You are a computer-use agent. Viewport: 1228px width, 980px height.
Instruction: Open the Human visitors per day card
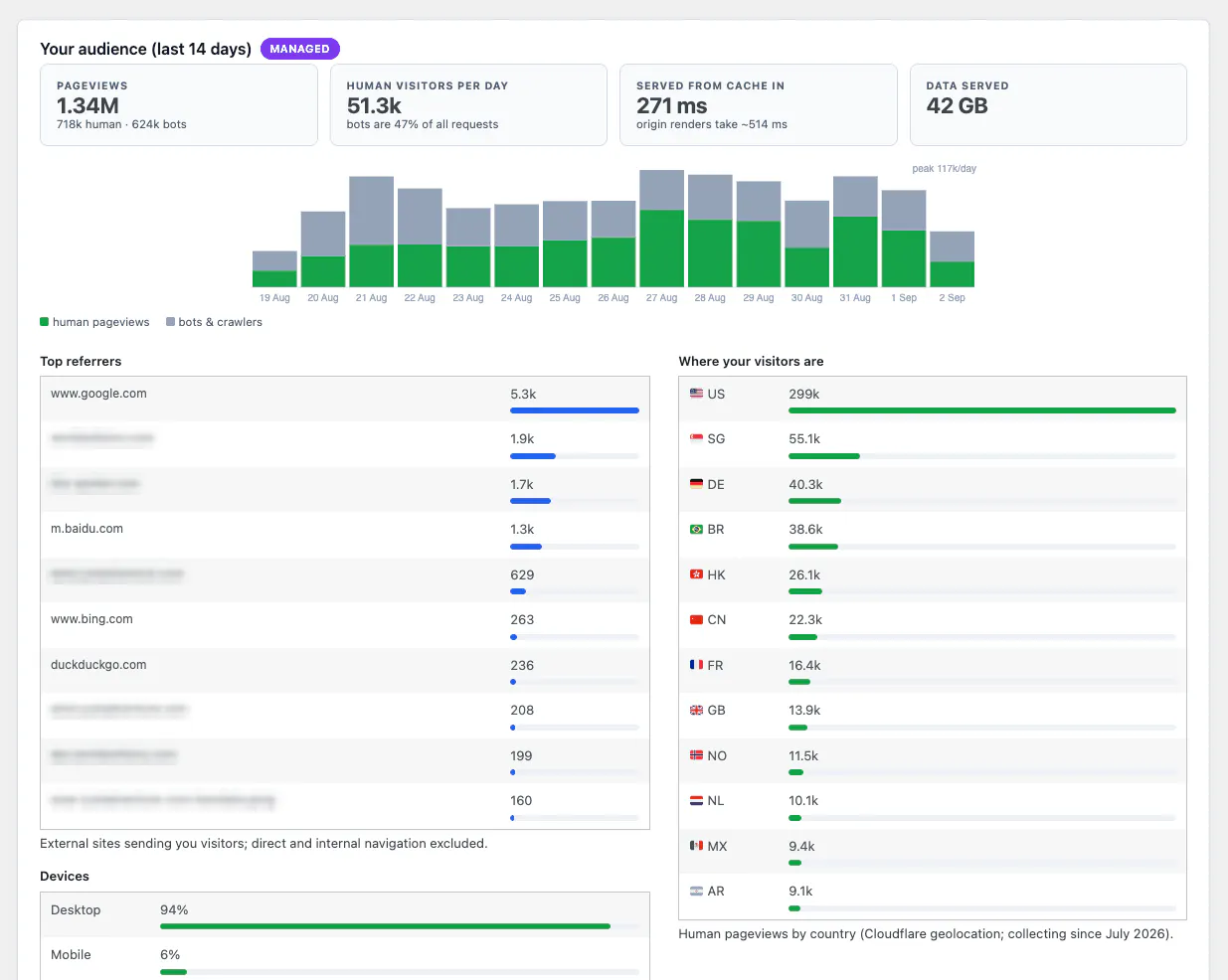(468, 105)
